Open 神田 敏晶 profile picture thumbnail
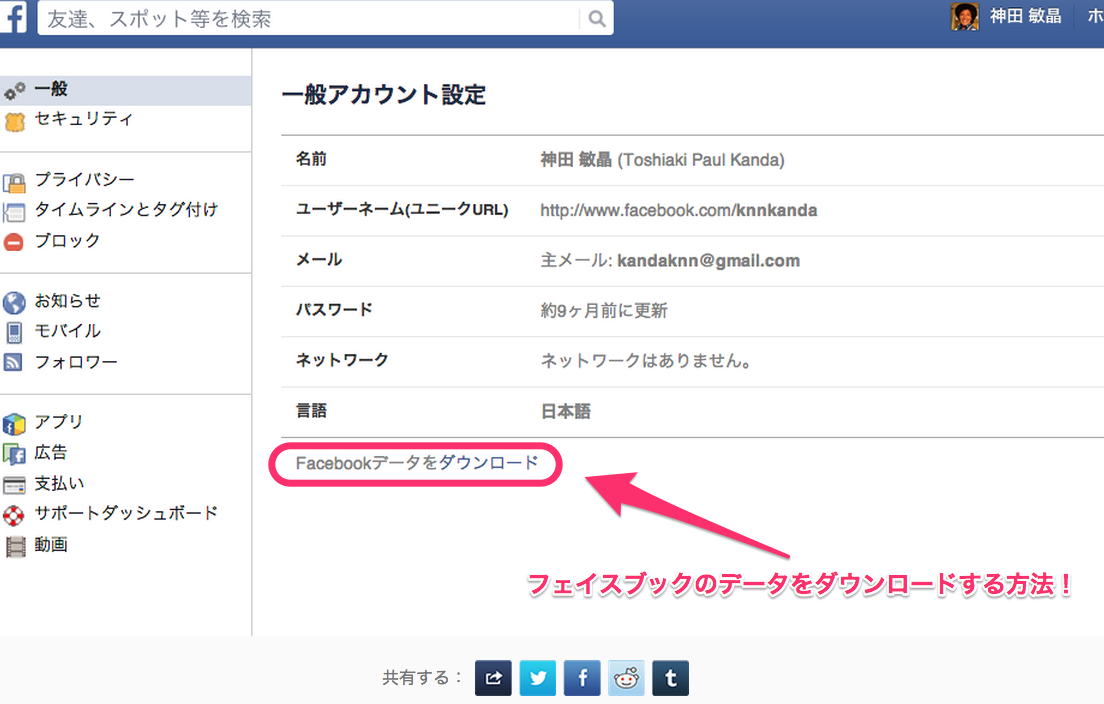This screenshot has width=1104, height=704. click(965, 16)
